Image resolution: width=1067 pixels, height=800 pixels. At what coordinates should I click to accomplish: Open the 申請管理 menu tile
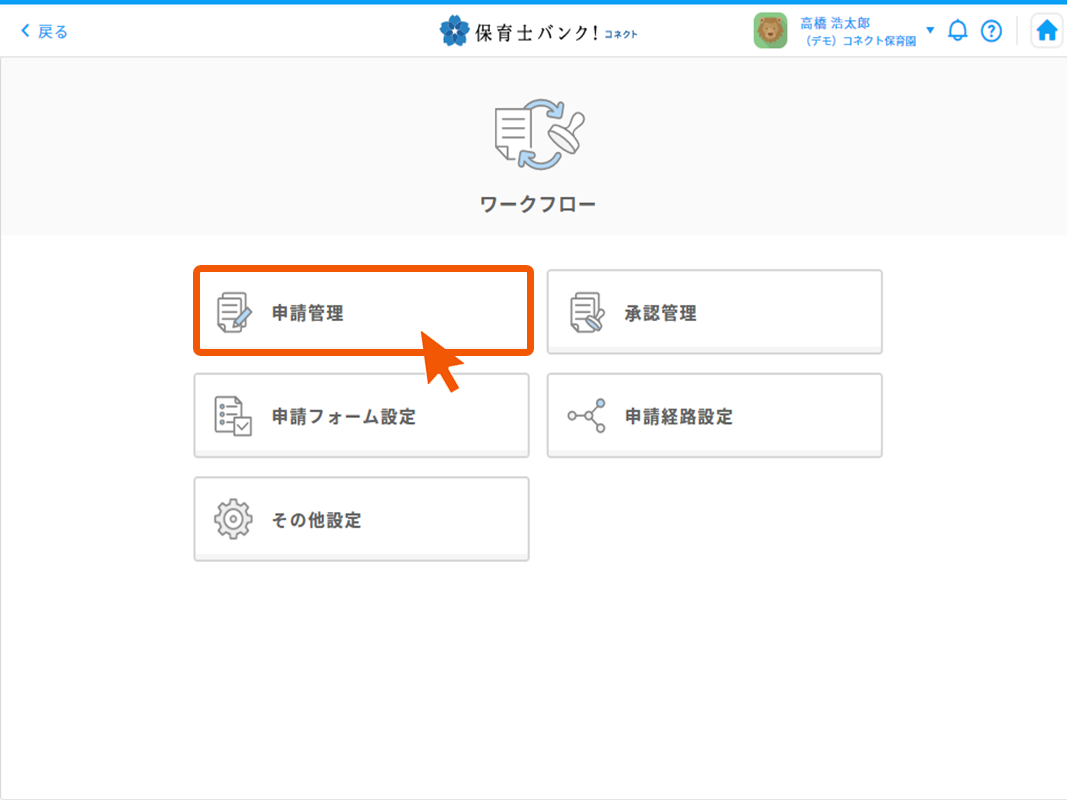coord(362,311)
